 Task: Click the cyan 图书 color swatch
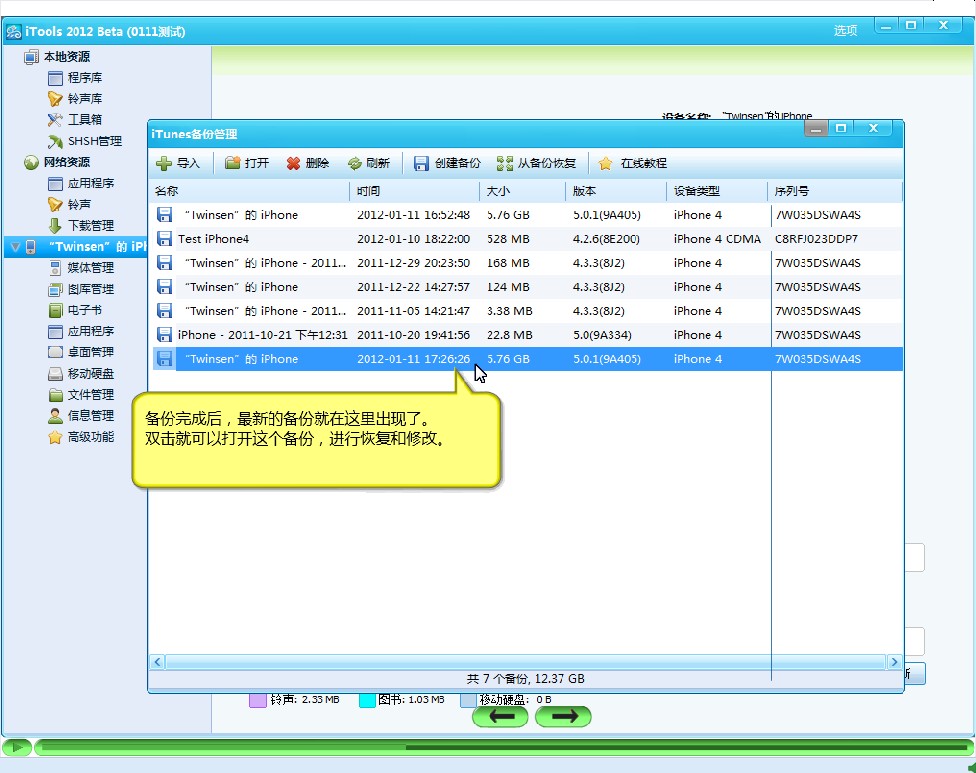pyautogui.click(x=367, y=700)
